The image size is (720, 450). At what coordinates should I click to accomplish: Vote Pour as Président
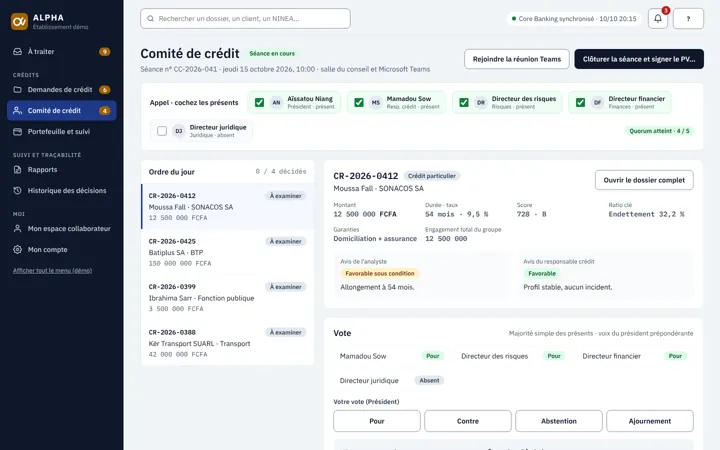click(x=377, y=421)
